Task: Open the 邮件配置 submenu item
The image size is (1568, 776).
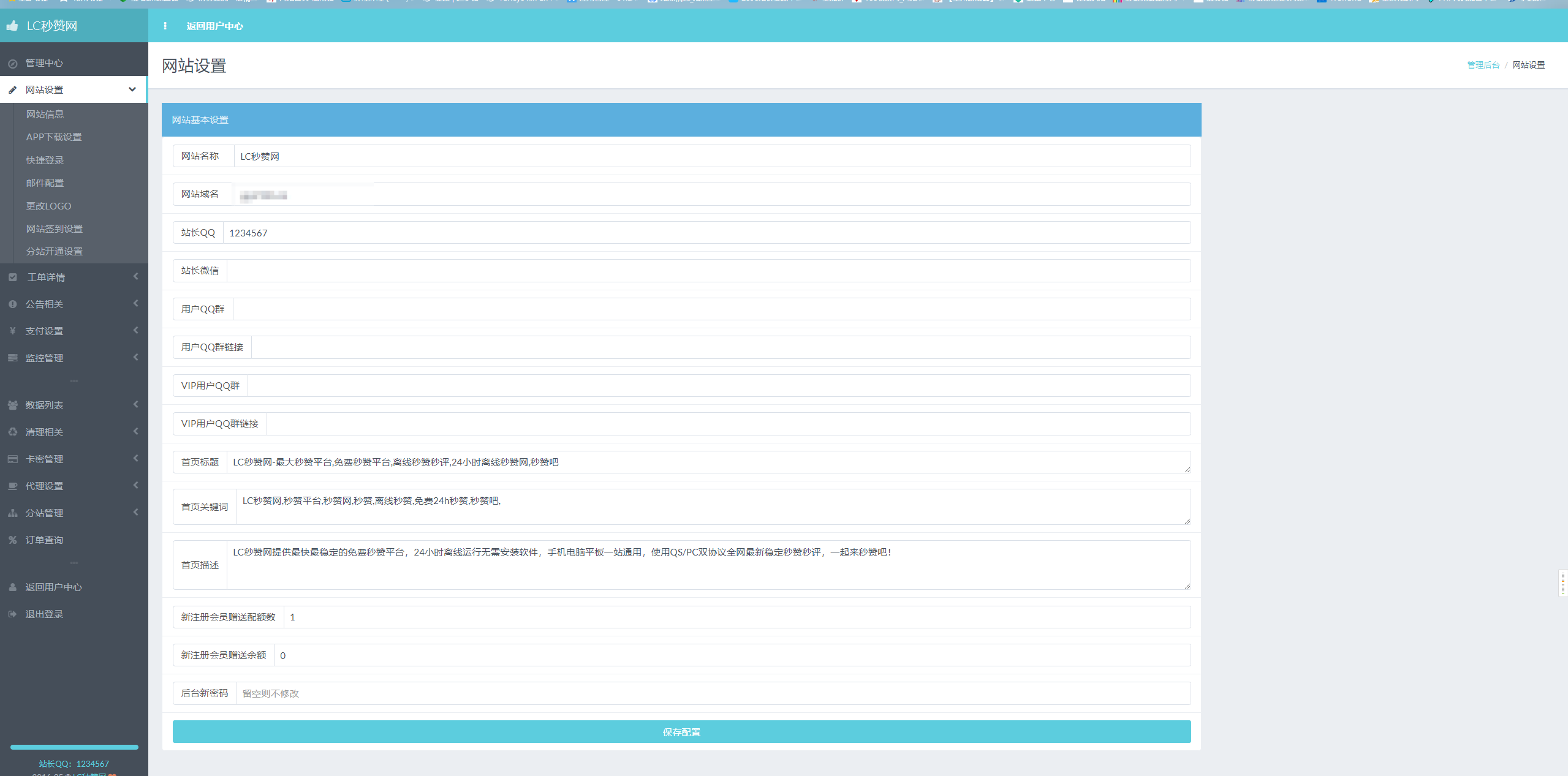Action: click(45, 183)
